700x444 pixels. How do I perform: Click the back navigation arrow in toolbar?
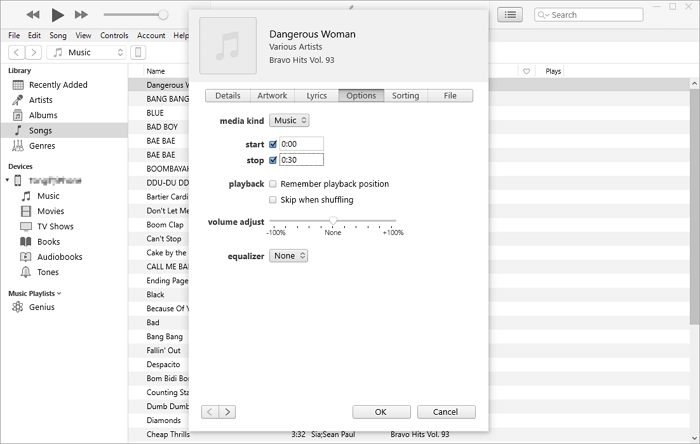[17, 52]
